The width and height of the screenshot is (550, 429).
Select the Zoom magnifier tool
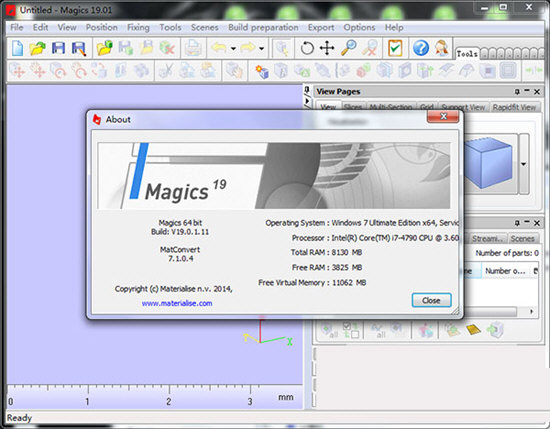pyautogui.click(x=348, y=47)
